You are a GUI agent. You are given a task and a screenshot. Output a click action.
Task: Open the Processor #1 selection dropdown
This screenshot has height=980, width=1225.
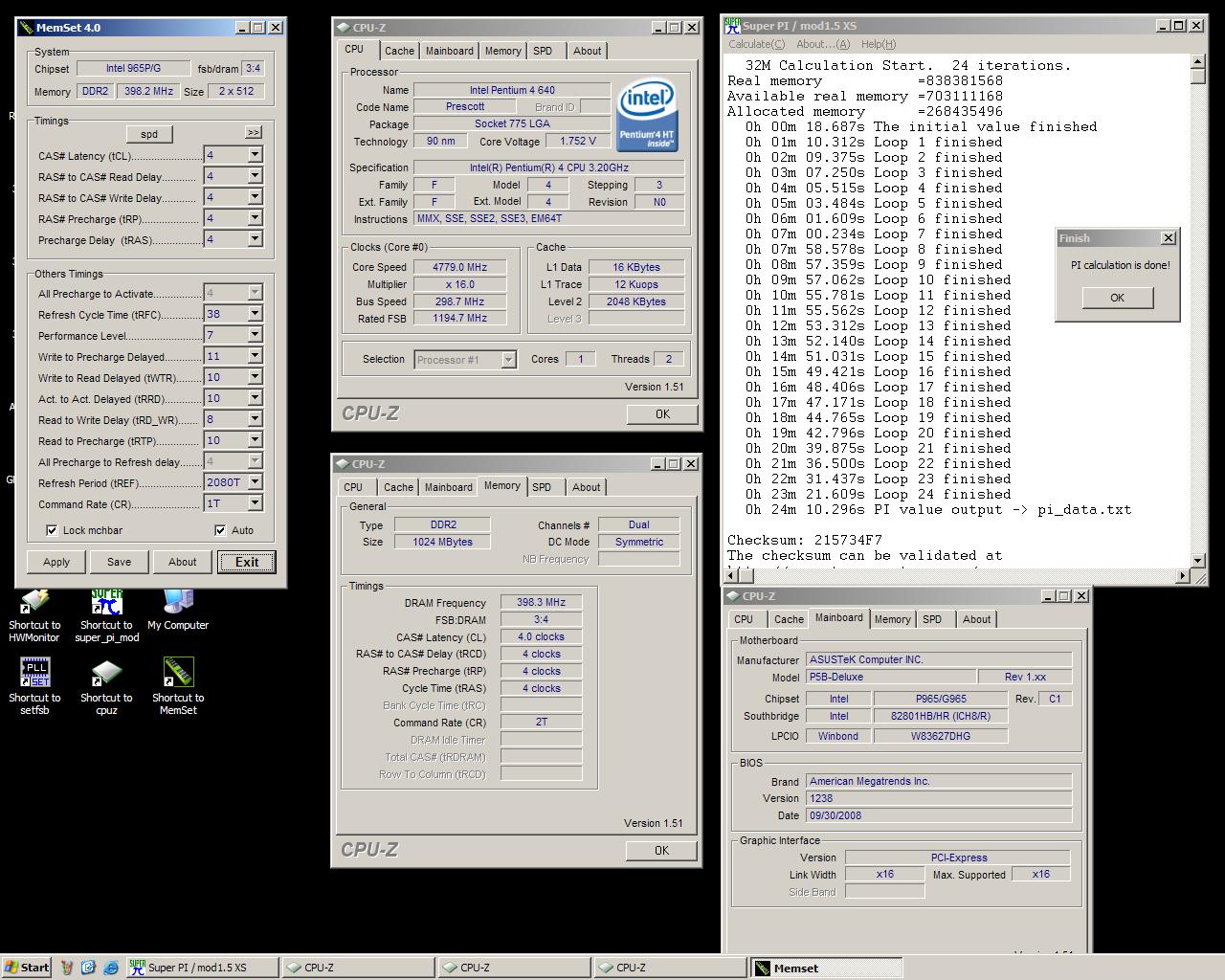tap(509, 360)
